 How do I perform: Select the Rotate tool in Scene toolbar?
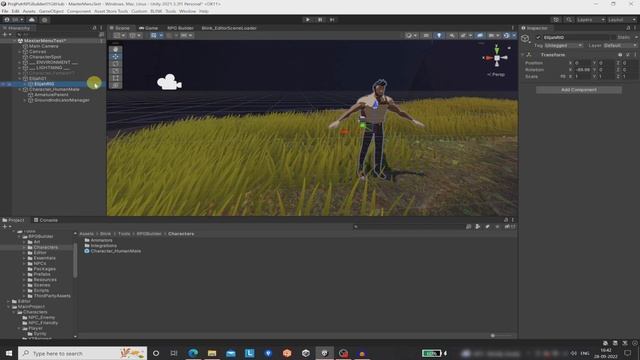(x=116, y=64)
